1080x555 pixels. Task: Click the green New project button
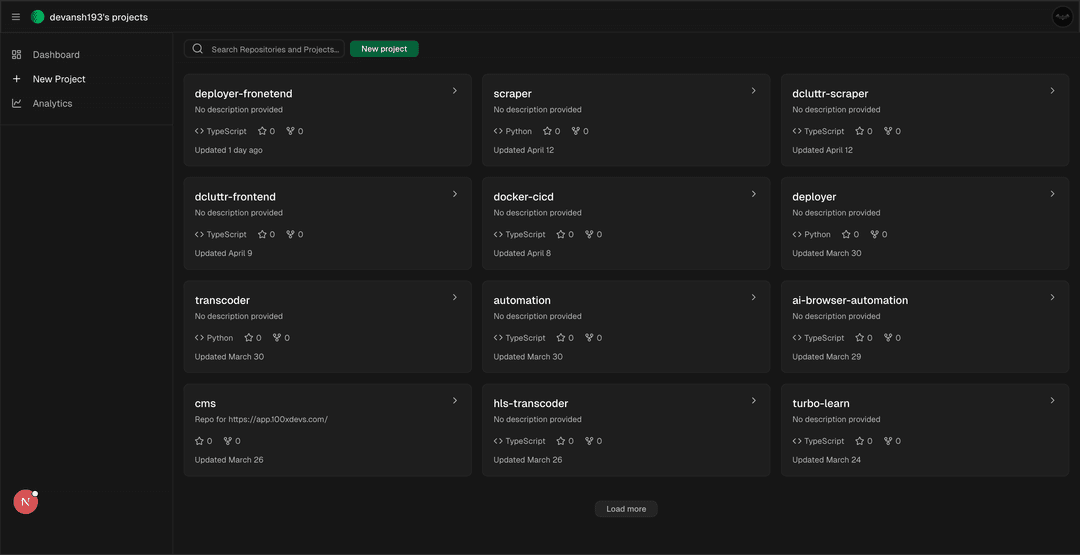click(x=384, y=49)
